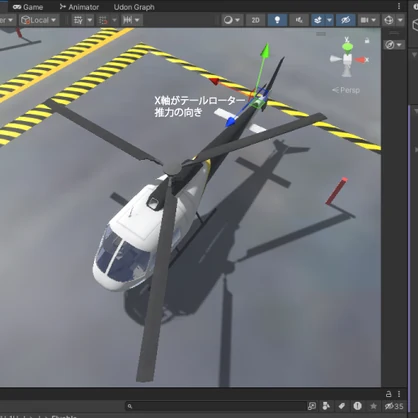
Task: Open the Project panel kebab menu
Action: (399, 394)
